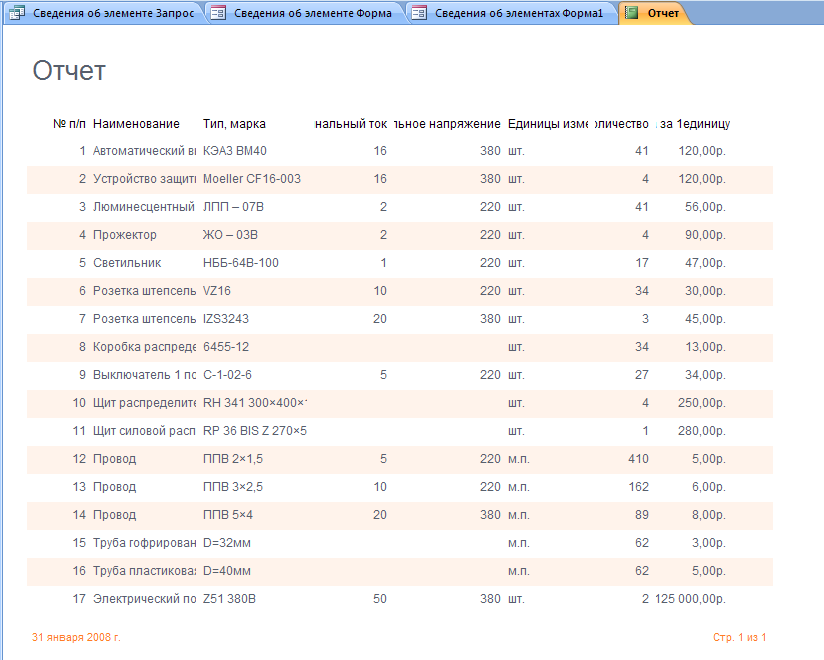Screen dimensions: 824x660
Task: Click the ЖО – 03В cell
Action: click(230, 235)
